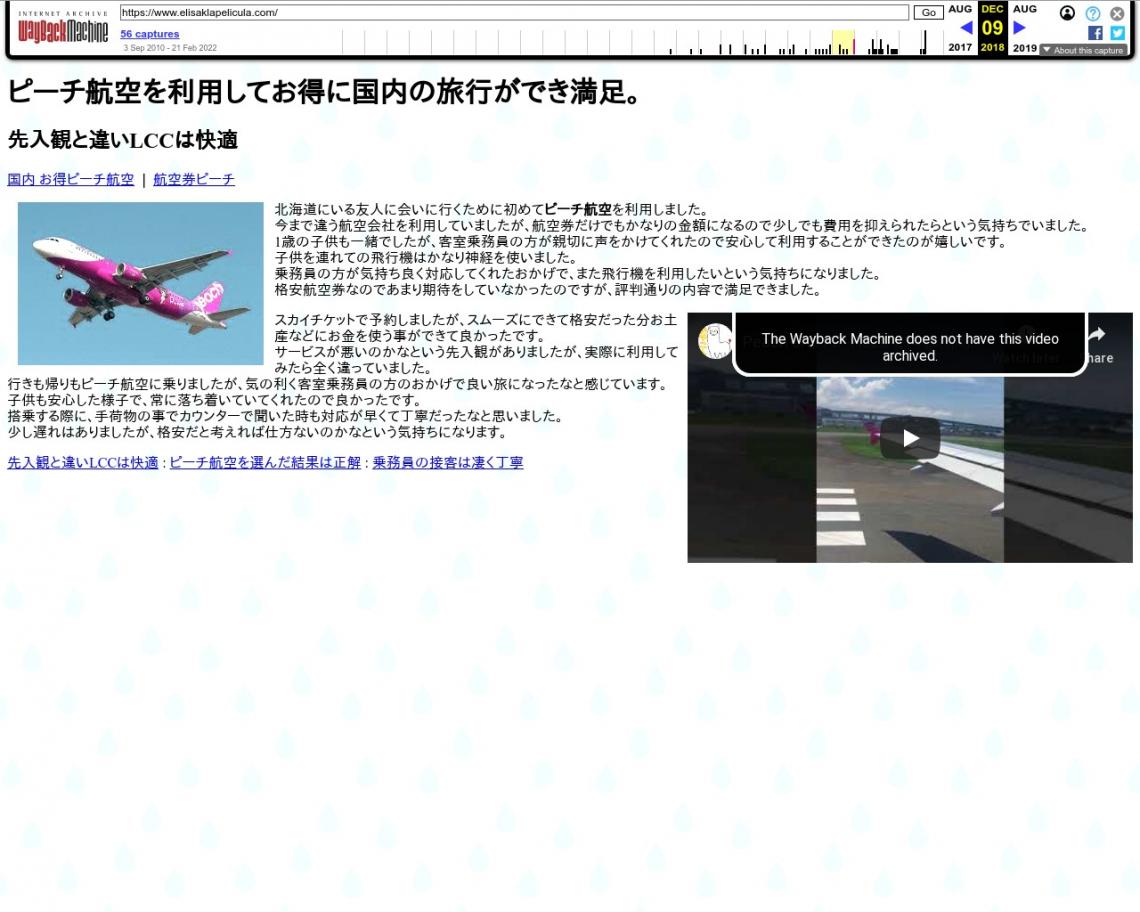
Task: Click the Go button
Action: (928, 12)
